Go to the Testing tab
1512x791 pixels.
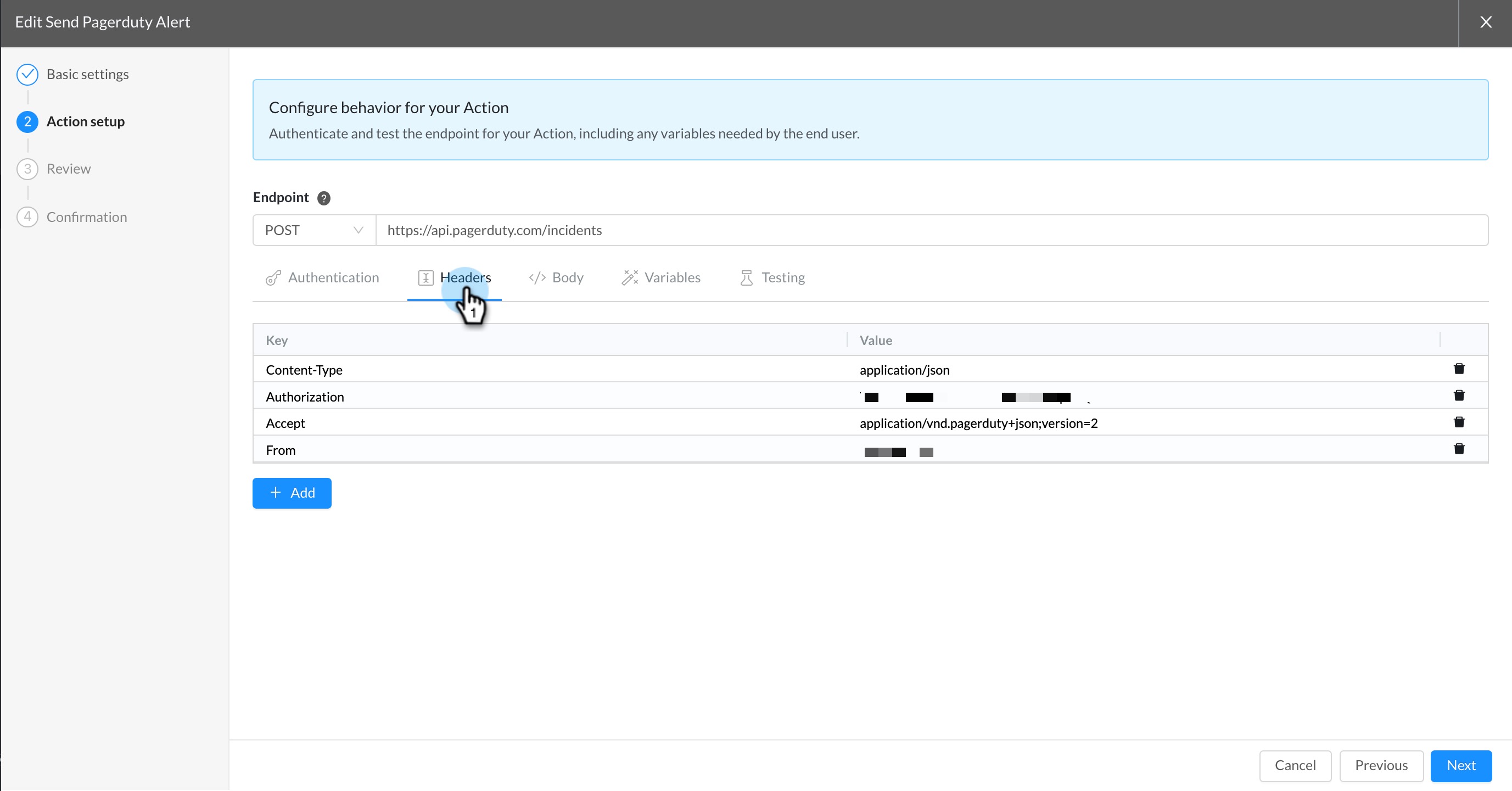click(772, 278)
